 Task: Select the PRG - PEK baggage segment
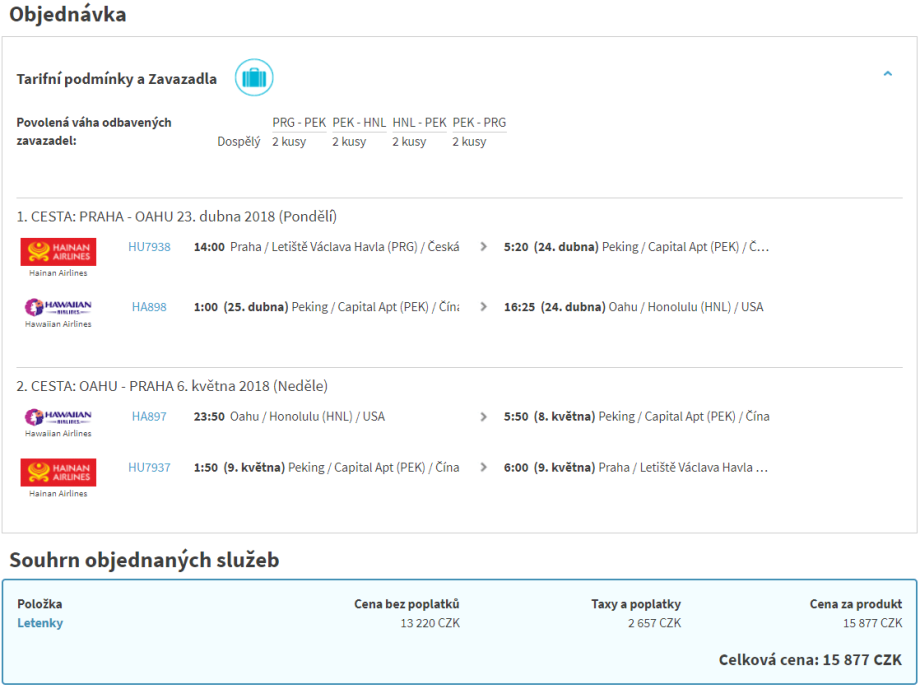tap(299, 123)
